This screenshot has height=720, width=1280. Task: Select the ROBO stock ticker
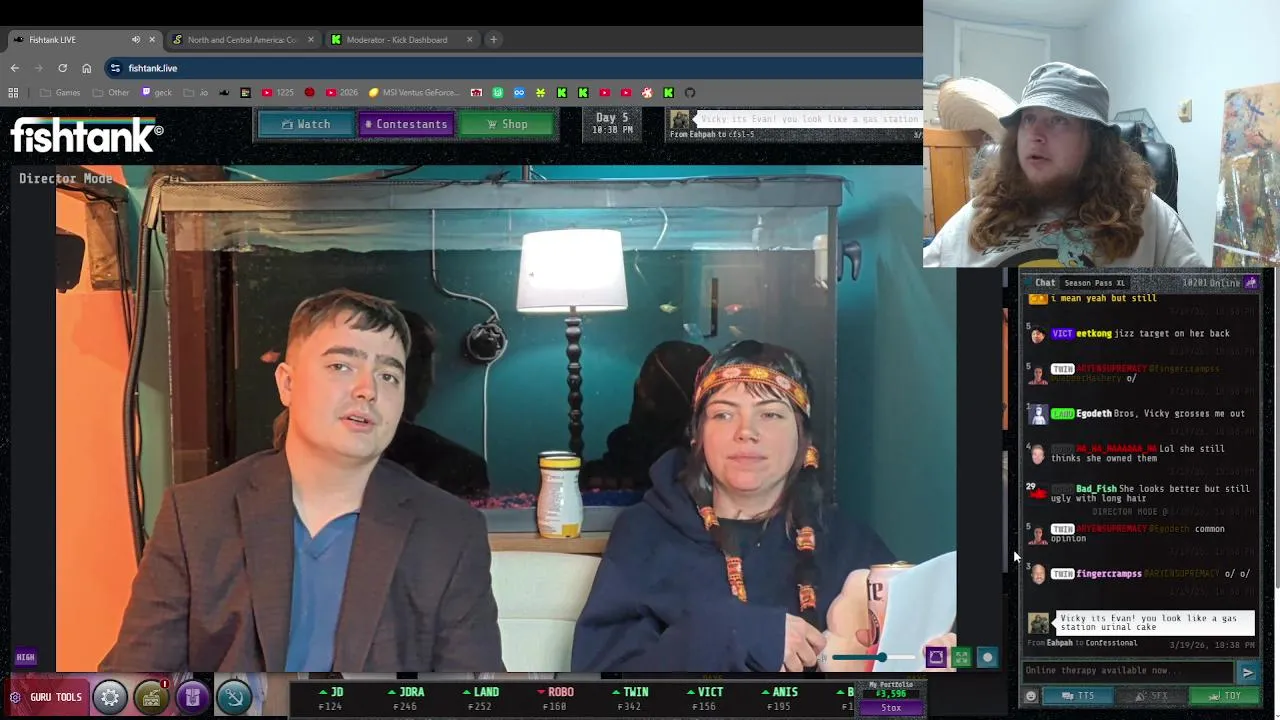pos(555,698)
